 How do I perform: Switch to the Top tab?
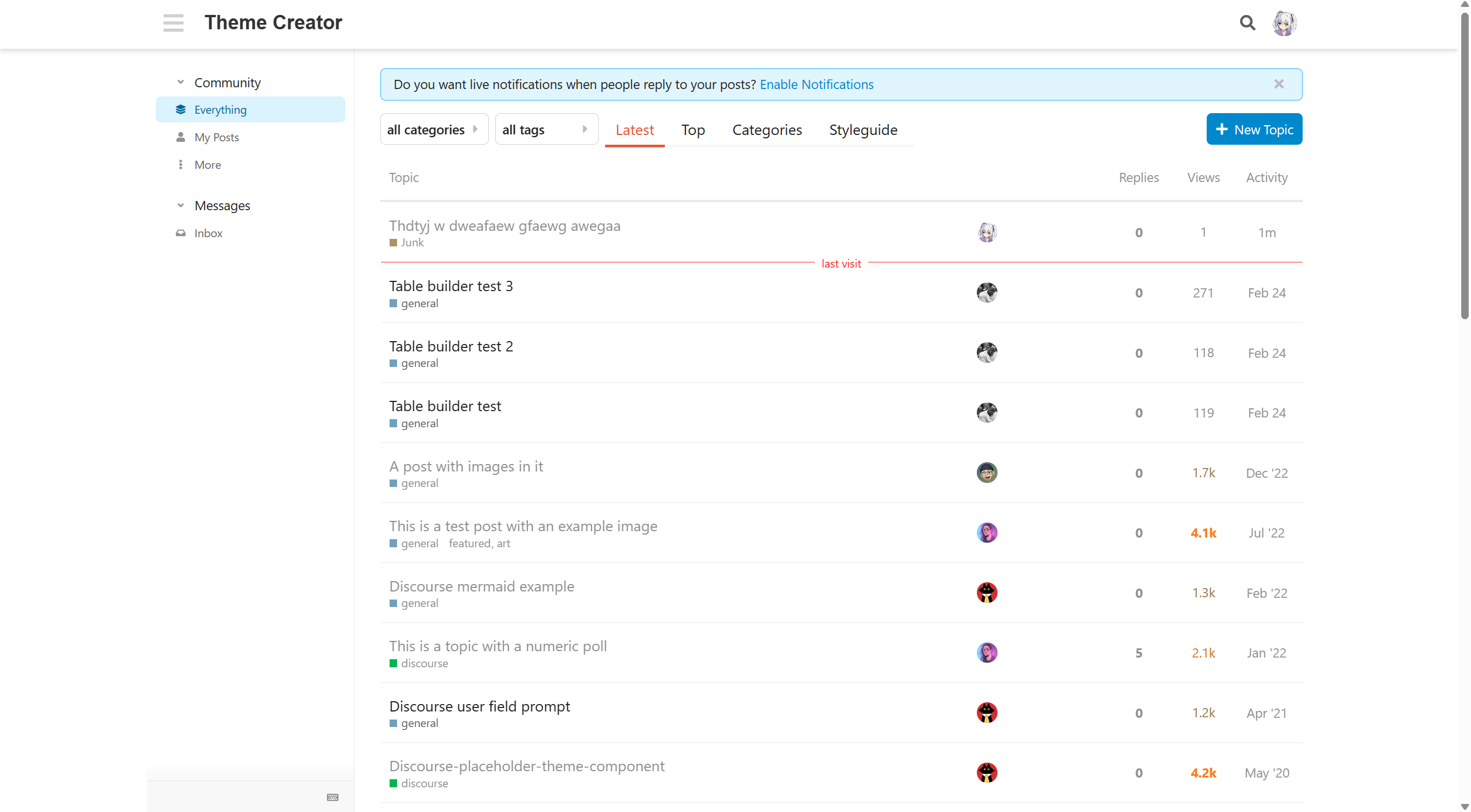pyautogui.click(x=693, y=130)
